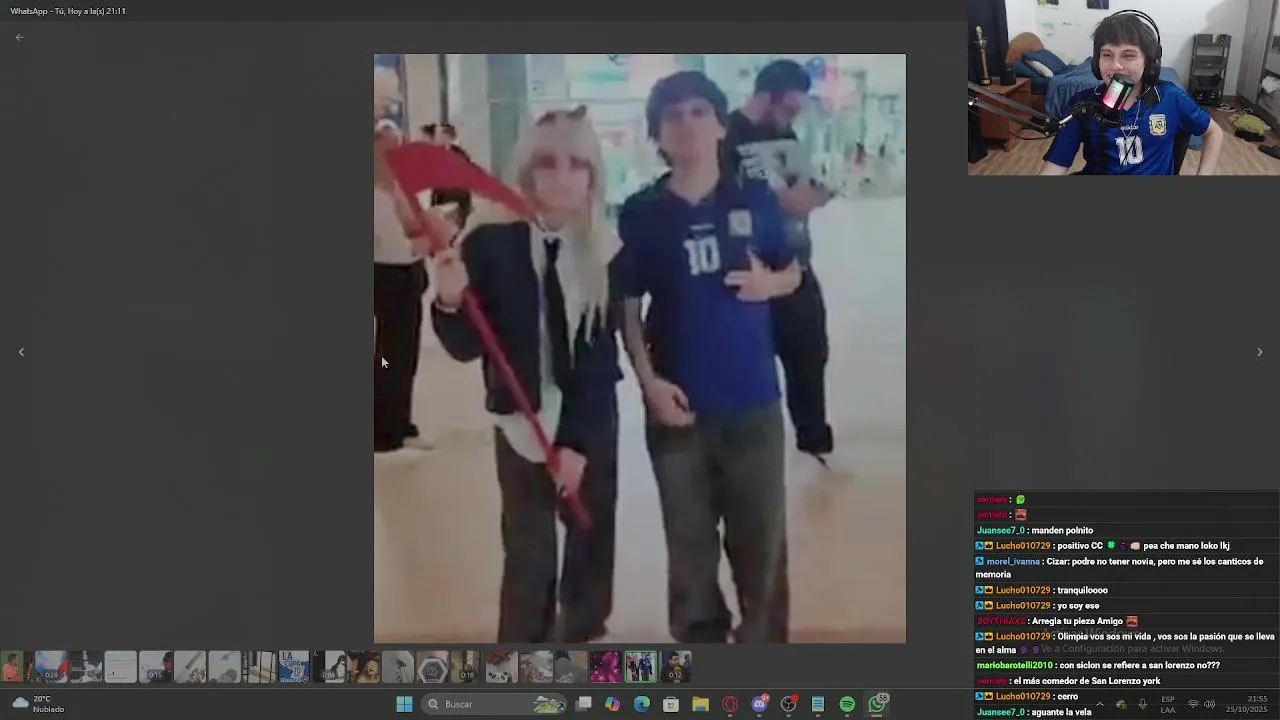This screenshot has width=1280, height=720.
Task: Select the highlighted current photo thumbnail
Action: tap(640, 667)
